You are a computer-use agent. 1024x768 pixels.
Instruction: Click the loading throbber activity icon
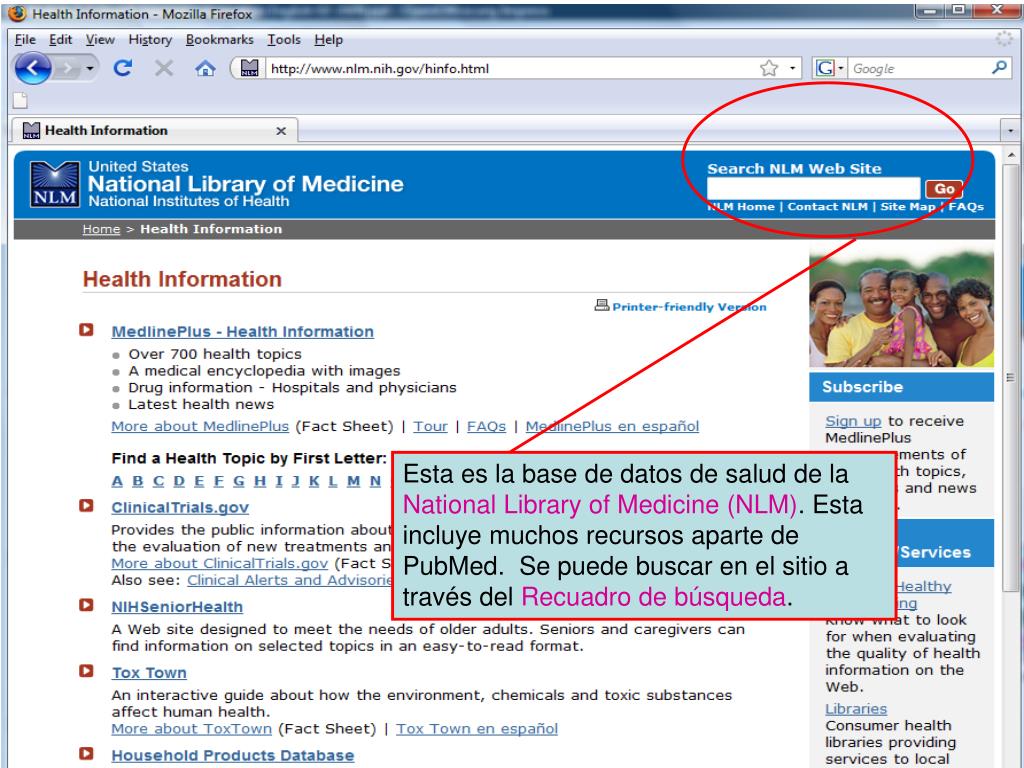pyautogui.click(x=1003, y=39)
